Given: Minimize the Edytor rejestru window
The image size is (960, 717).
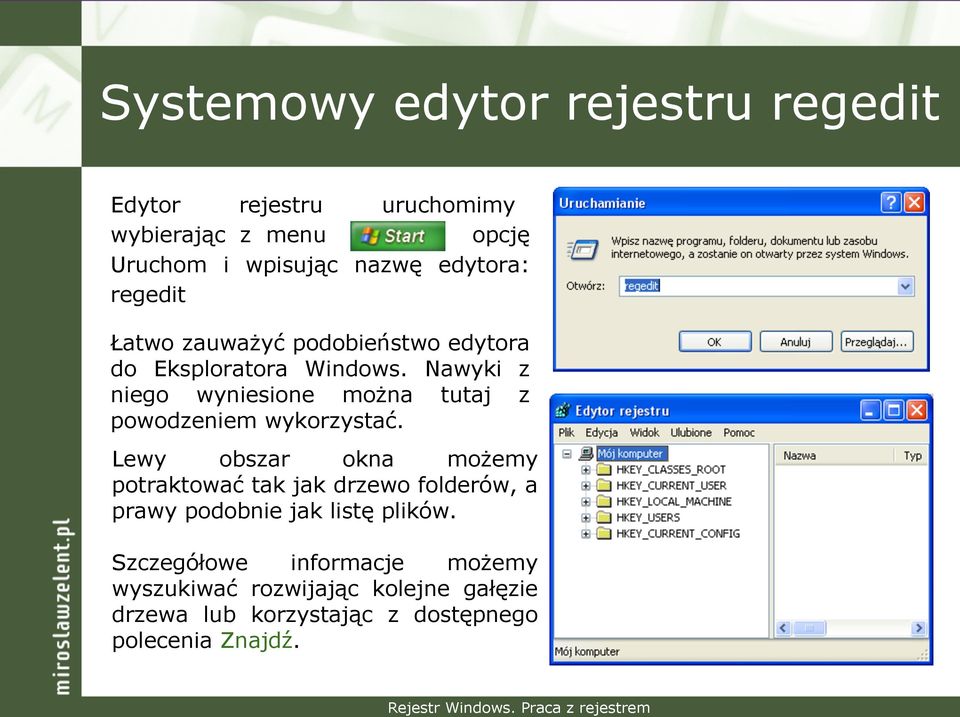Looking at the screenshot, I should 870,410.
